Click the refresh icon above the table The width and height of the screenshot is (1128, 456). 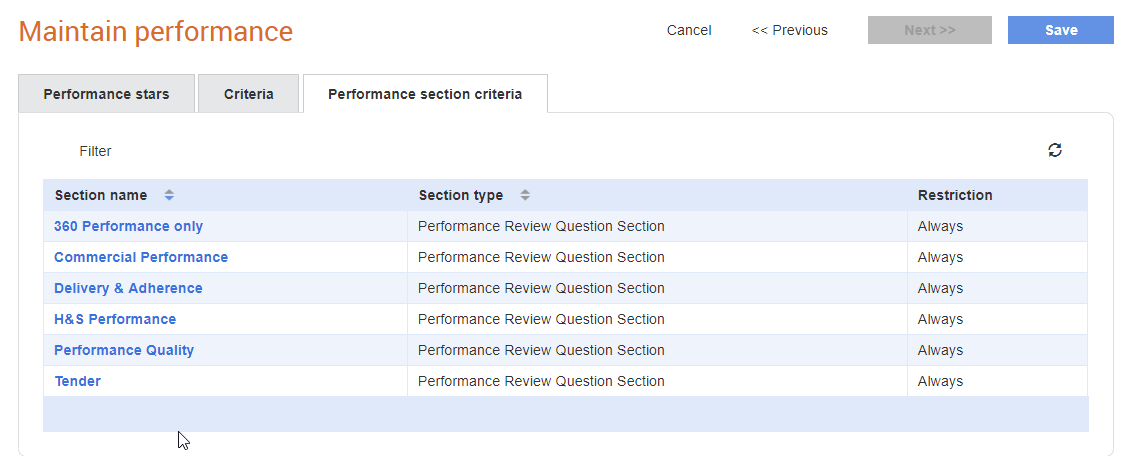tap(1055, 150)
